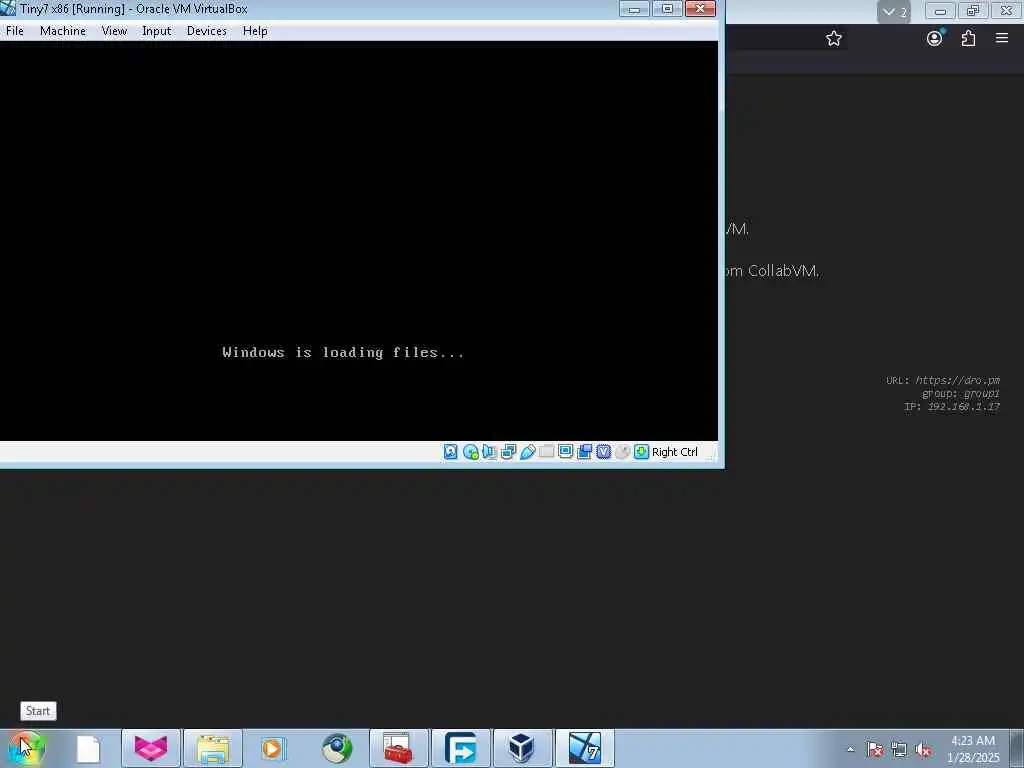The width and height of the screenshot is (1024, 768).
Task: Open the Devices menu
Action: coord(206,31)
